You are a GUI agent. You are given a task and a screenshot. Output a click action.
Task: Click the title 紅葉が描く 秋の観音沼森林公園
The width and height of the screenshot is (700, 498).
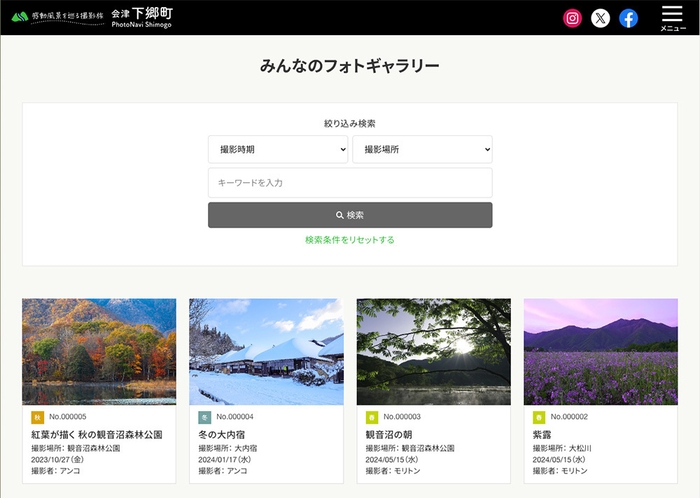[x=96, y=435]
